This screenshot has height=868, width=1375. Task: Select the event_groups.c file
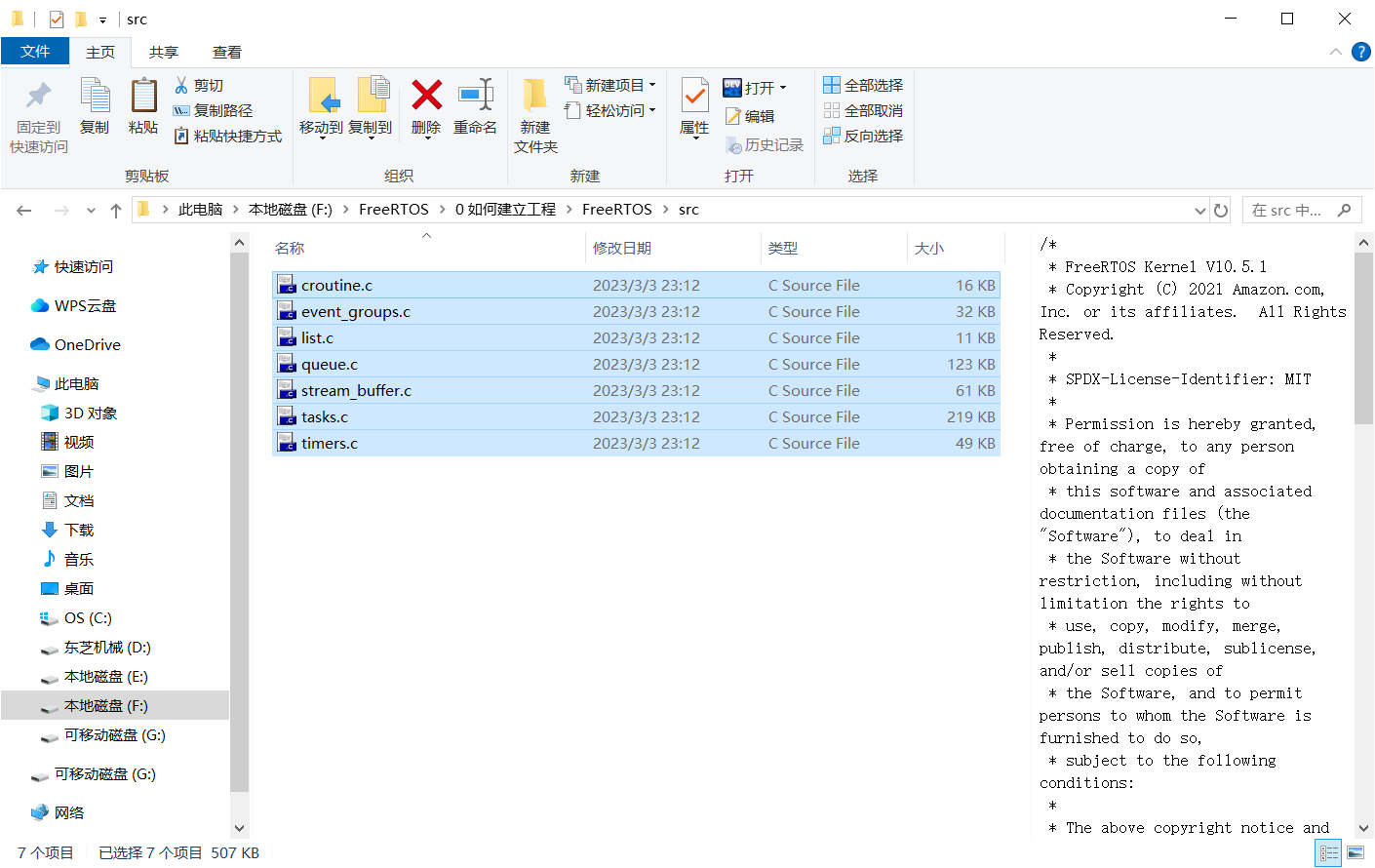(x=636, y=312)
